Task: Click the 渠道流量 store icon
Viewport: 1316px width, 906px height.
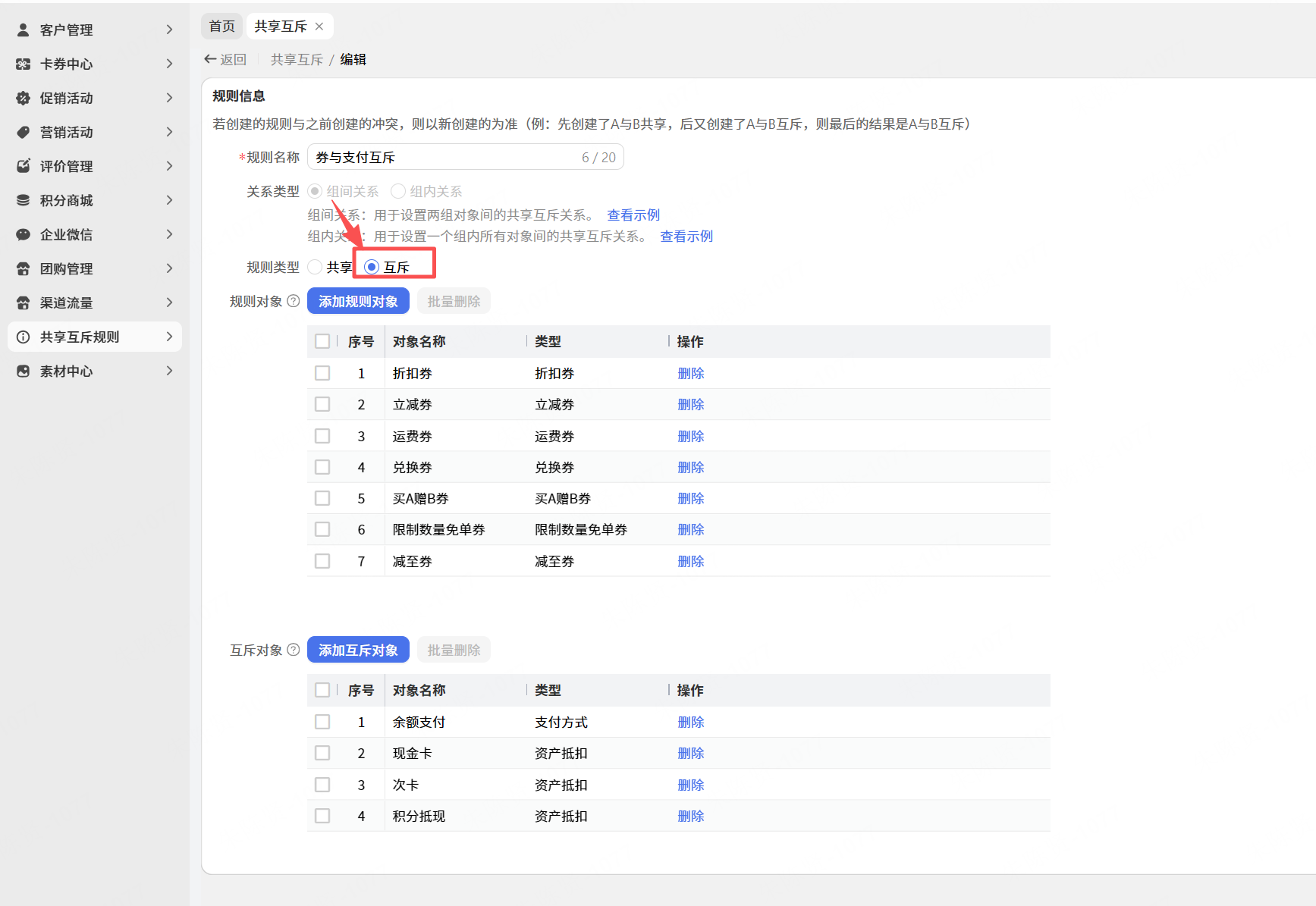Action: pyautogui.click(x=24, y=303)
